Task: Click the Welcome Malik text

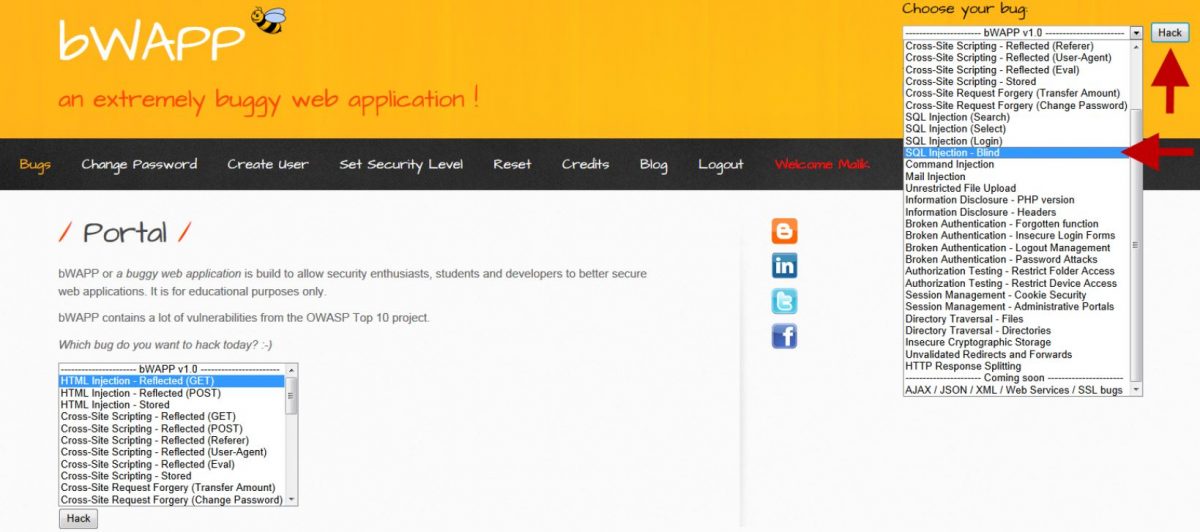Action: pos(822,164)
